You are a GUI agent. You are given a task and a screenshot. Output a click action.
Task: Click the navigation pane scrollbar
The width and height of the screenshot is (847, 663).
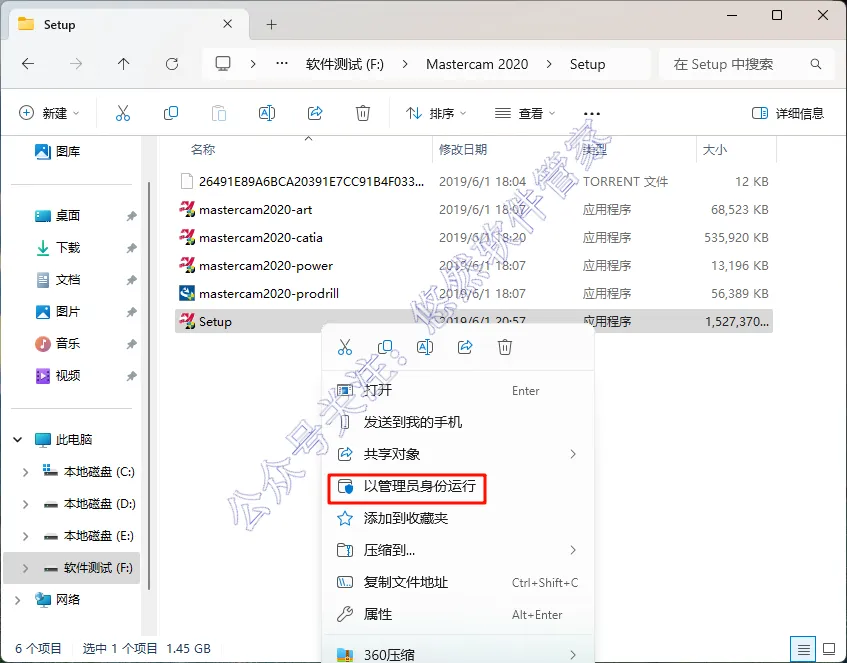(x=149, y=386)
